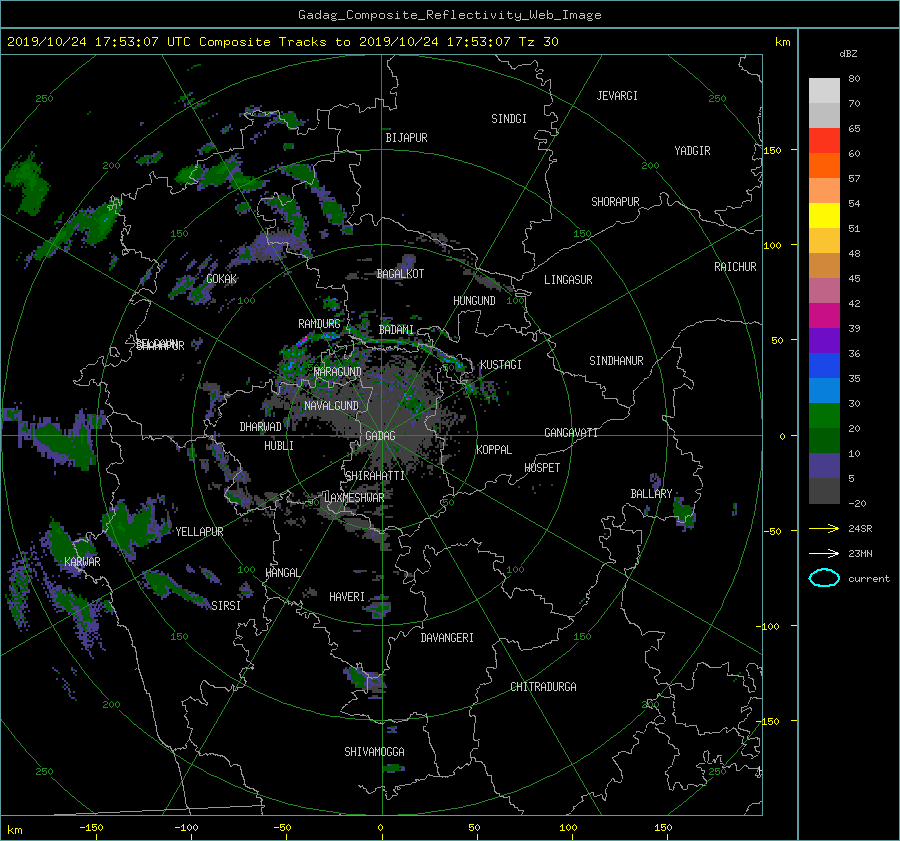Select the bright green 20-30 dBZ swatch

tap(824, 416)
